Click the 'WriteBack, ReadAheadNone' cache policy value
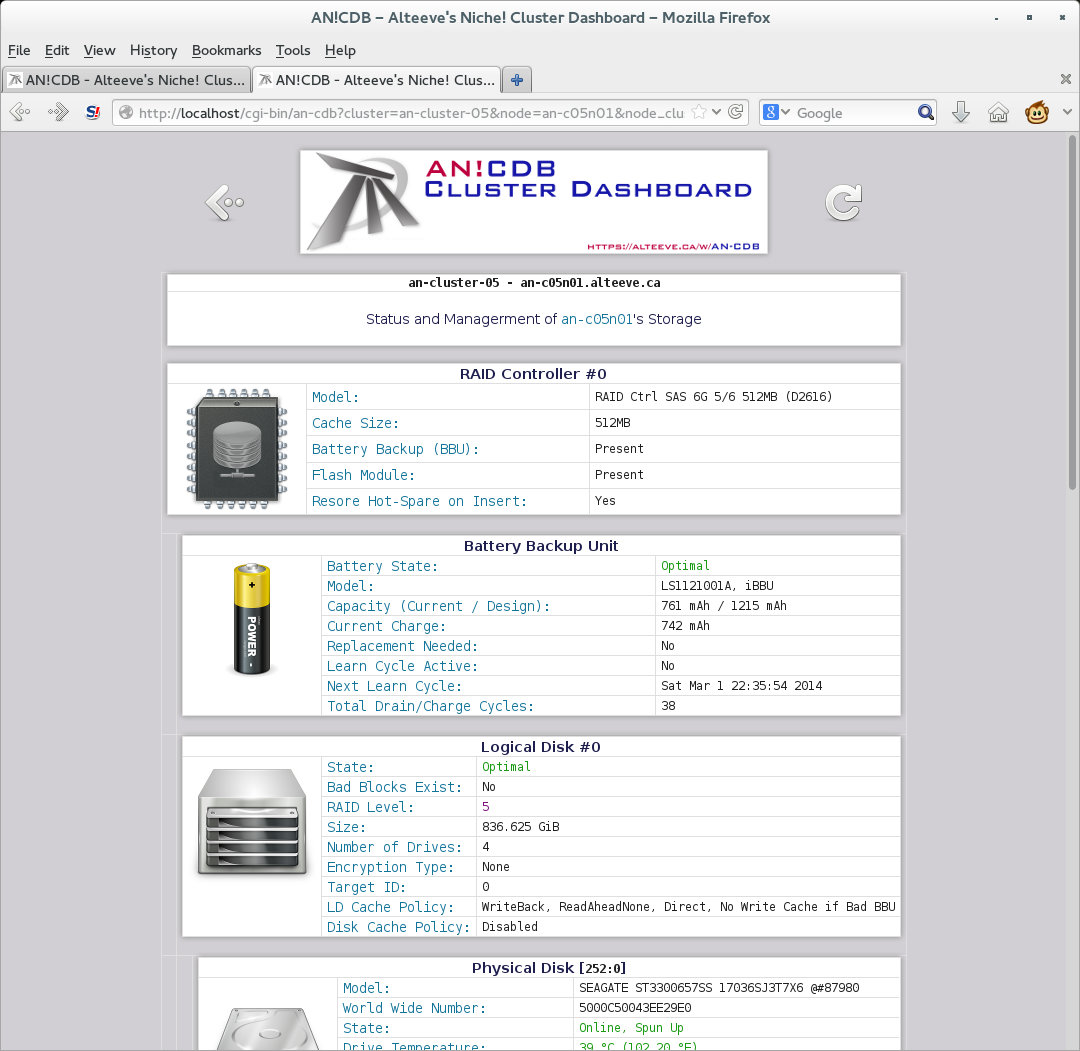This screenshot has height=1051, width=1080. pyautogui.click(x=689, y=906)
